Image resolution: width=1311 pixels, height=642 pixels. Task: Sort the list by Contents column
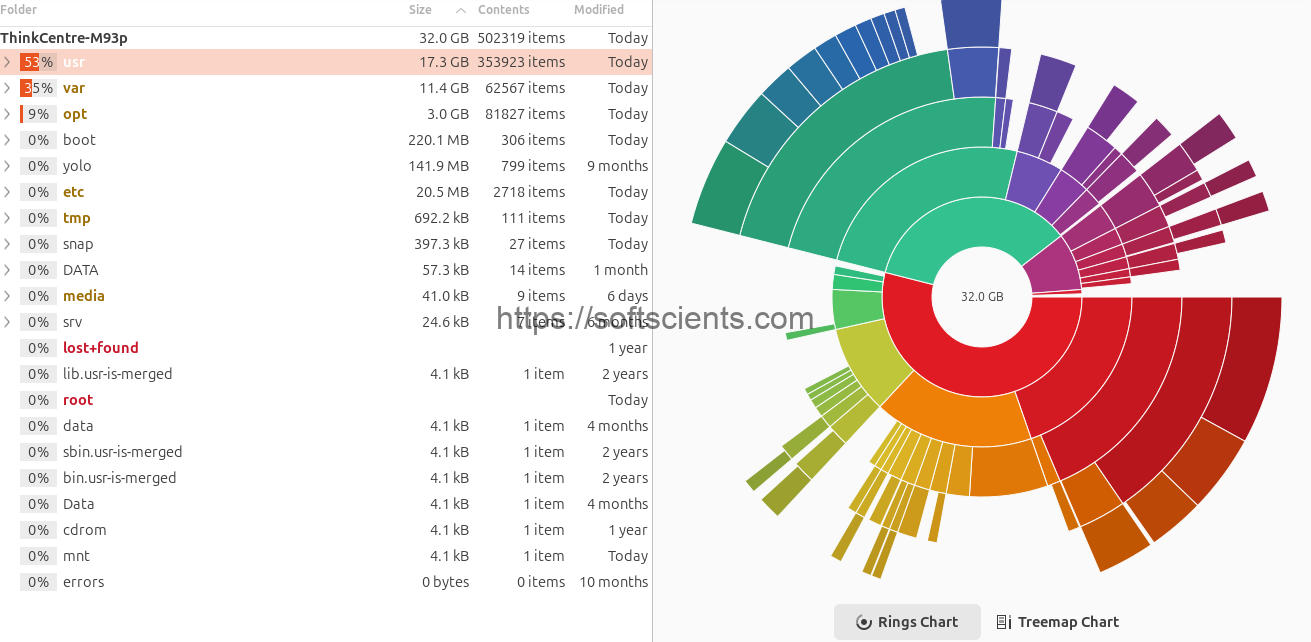(x=504, y=10)
